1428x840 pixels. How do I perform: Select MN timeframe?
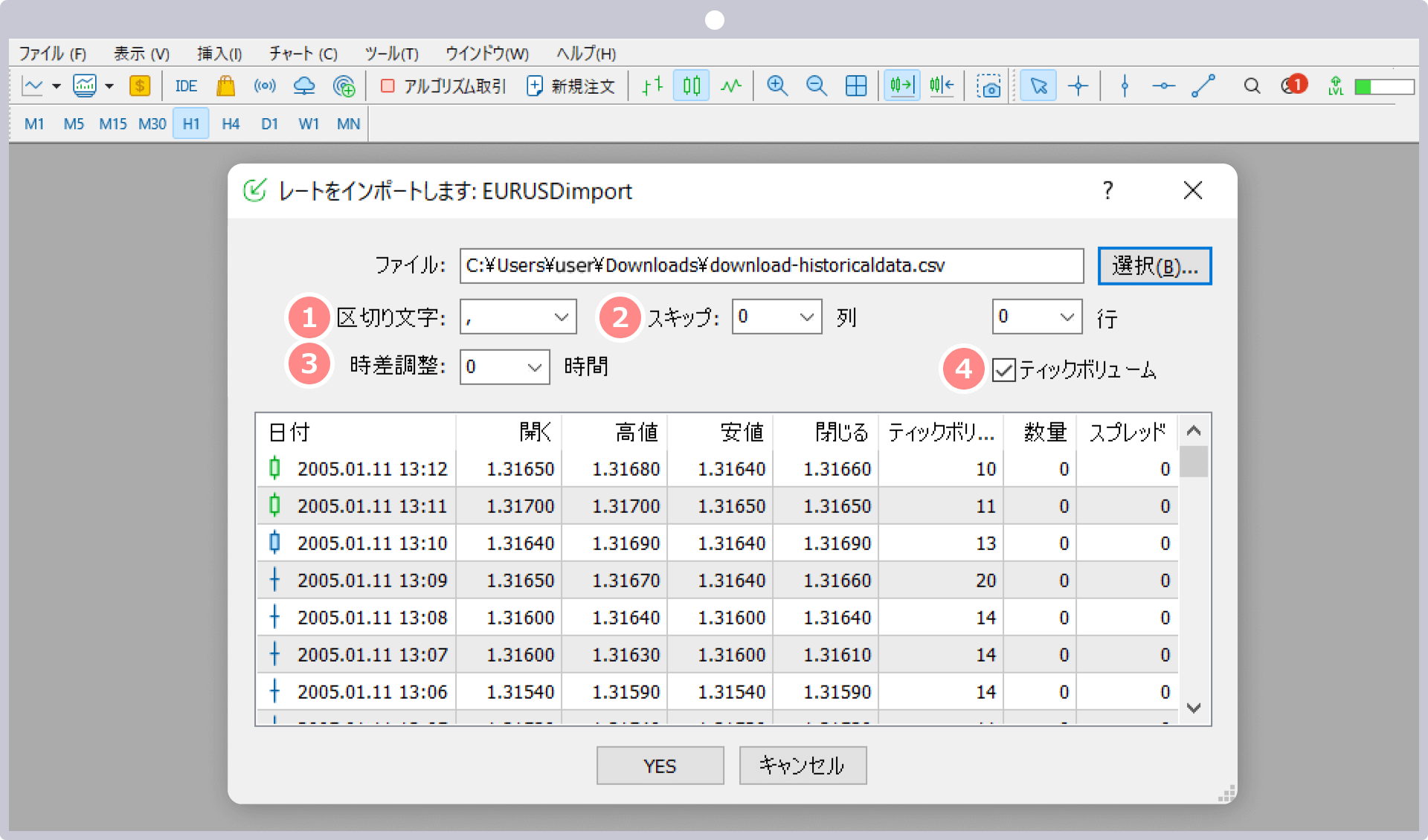tap(348, 123)
